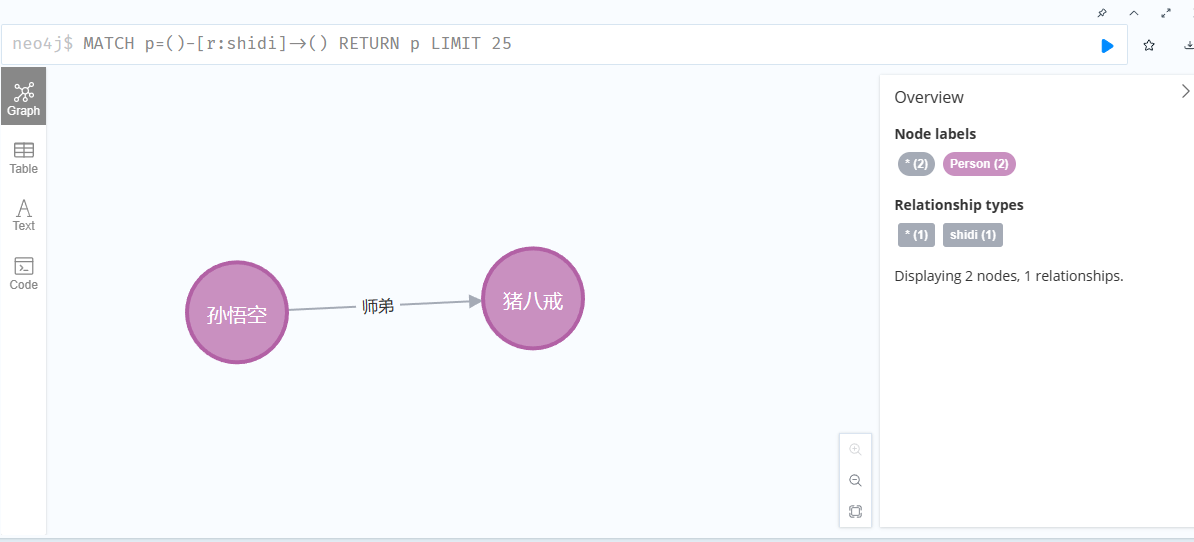Save query to favorites with star icon
The height and width of the screenshot is (542, 1194).
[x=1149, y=46]
